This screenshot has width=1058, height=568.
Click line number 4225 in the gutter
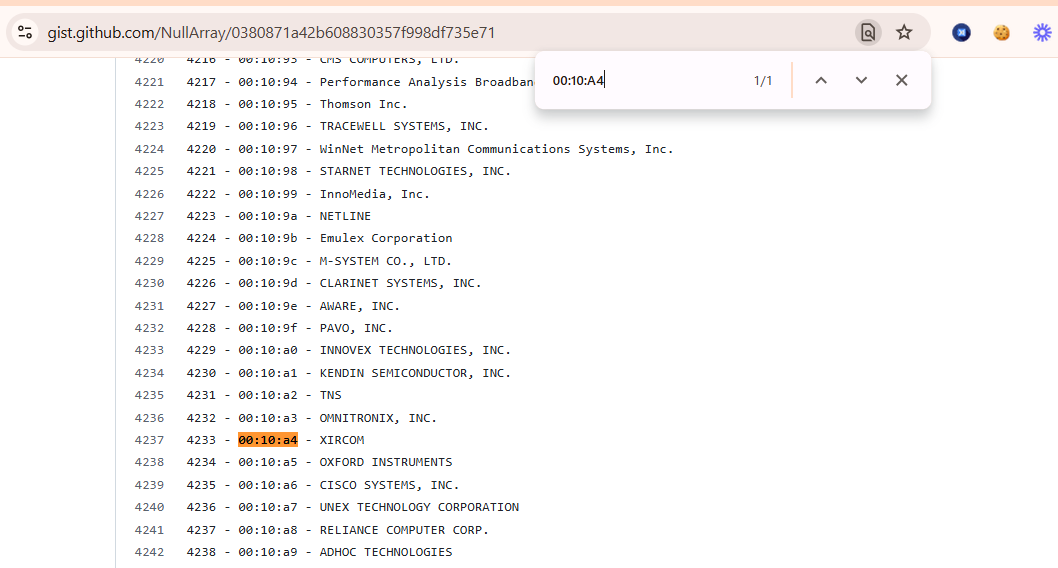149,171
